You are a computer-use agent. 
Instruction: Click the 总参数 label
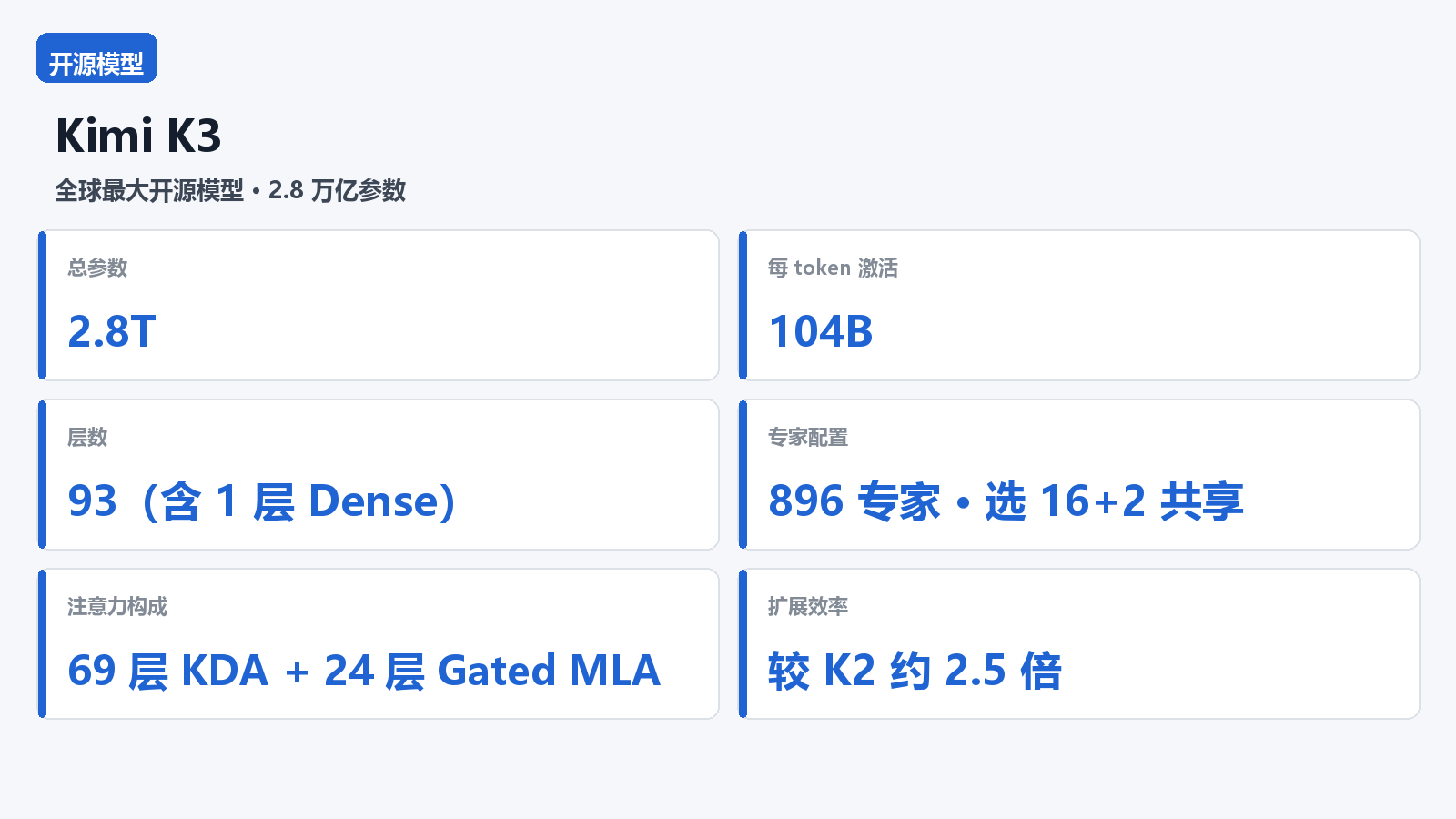click(97, 268)
